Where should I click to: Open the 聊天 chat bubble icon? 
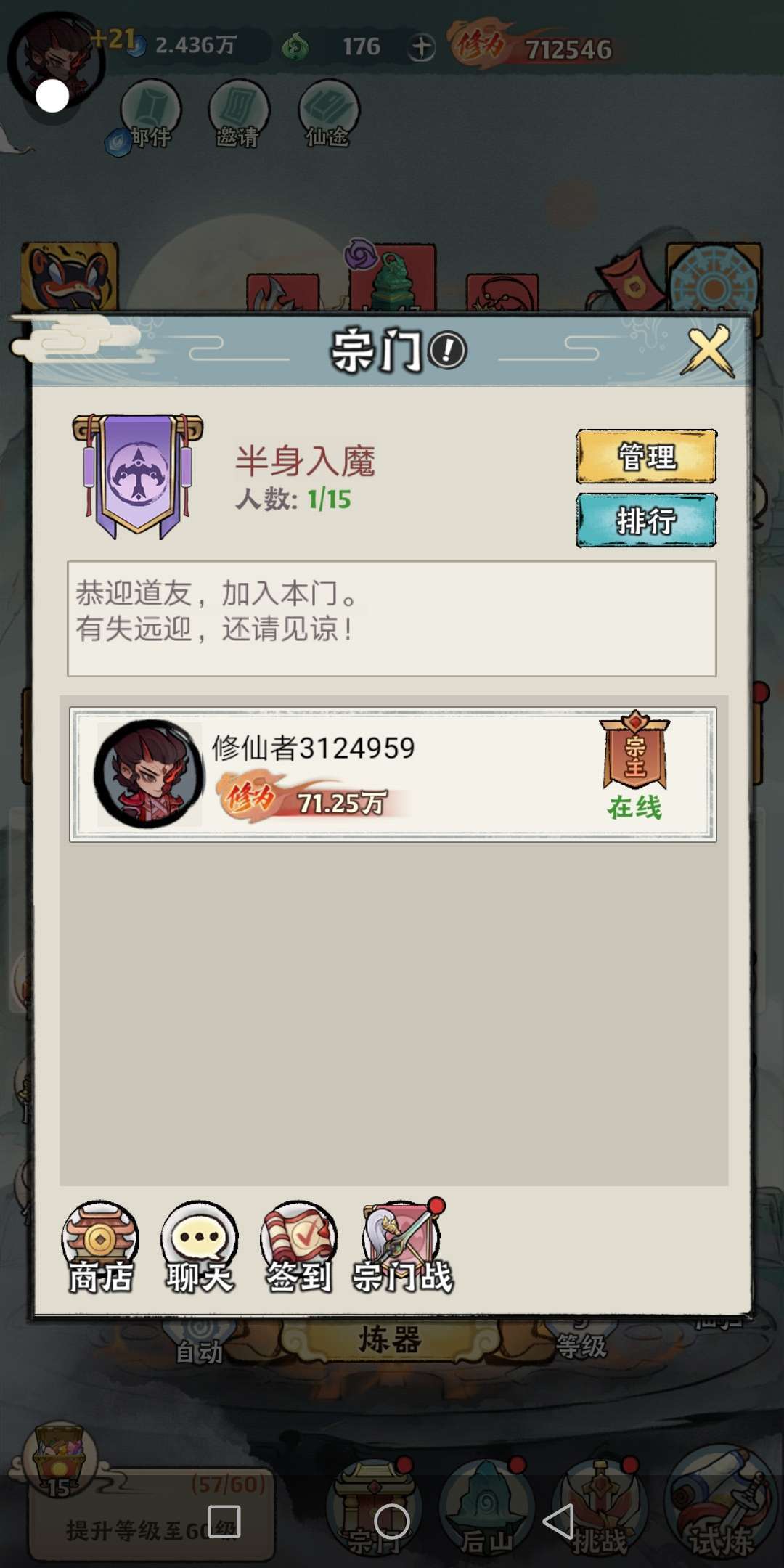(200, 1247)
